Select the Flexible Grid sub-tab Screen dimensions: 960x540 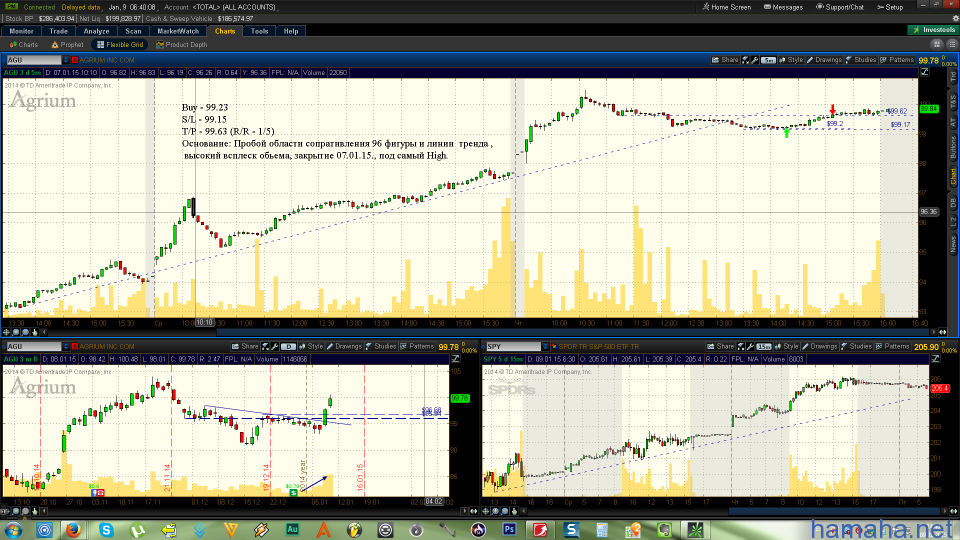[x=120, y=45]
